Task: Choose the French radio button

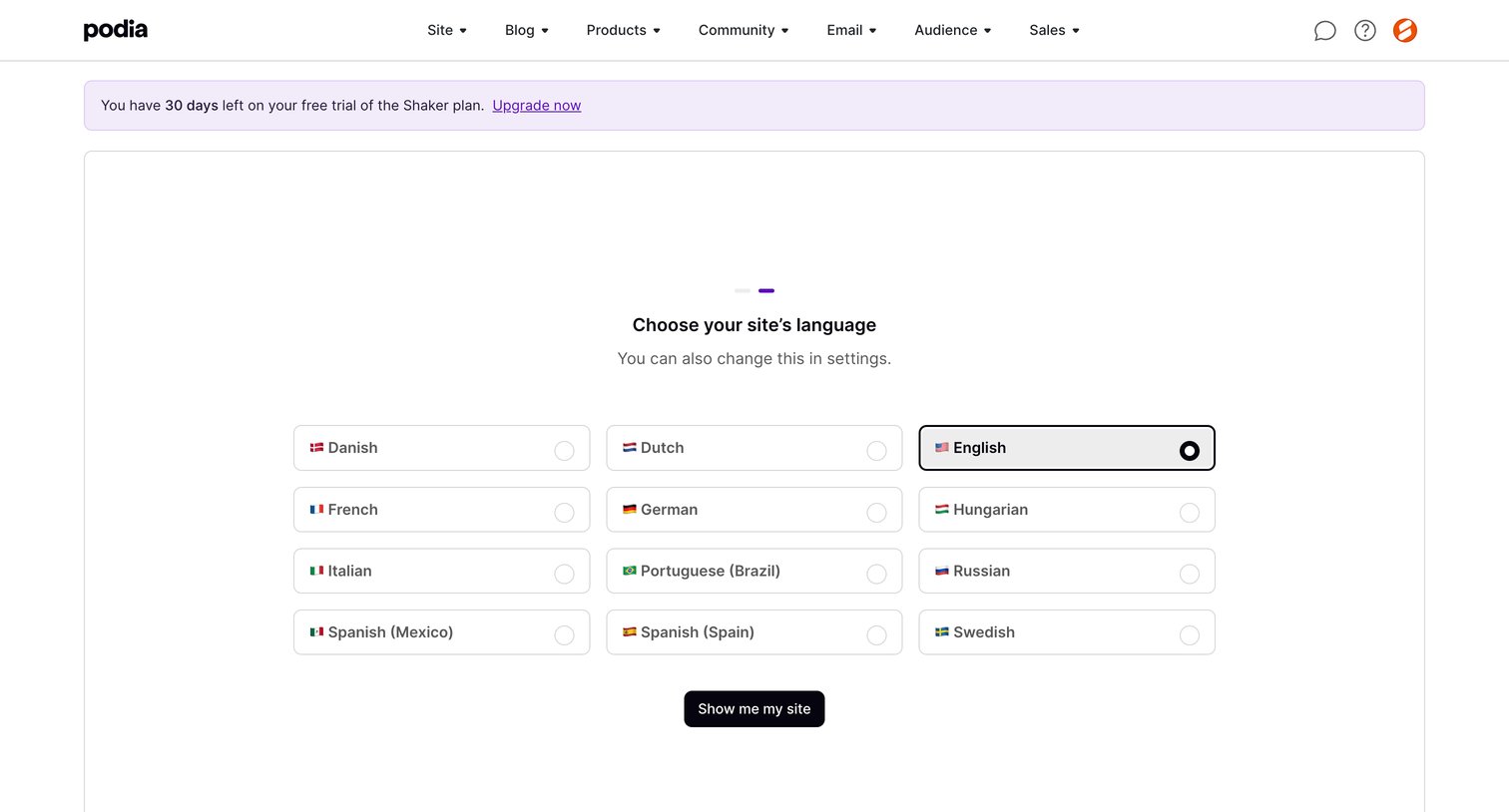Action: point(564,513)
